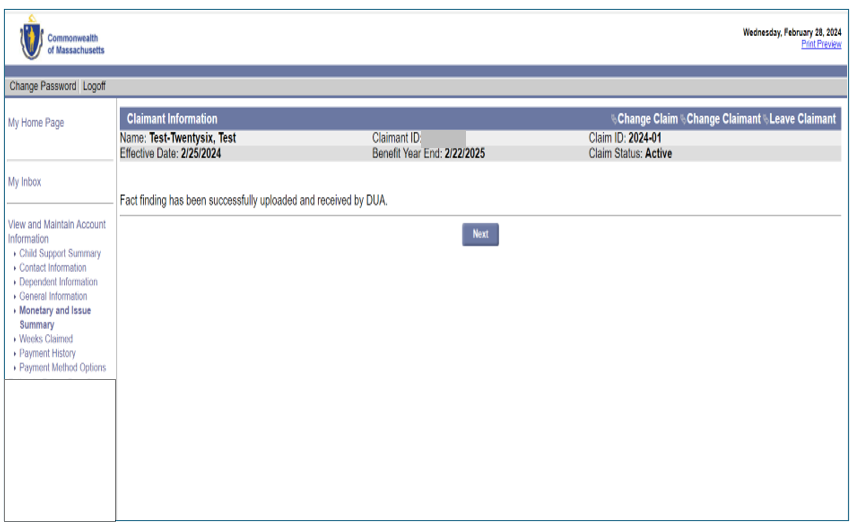Select Payment Method Options
Screen dimensions: 852x526
point(62,367)
